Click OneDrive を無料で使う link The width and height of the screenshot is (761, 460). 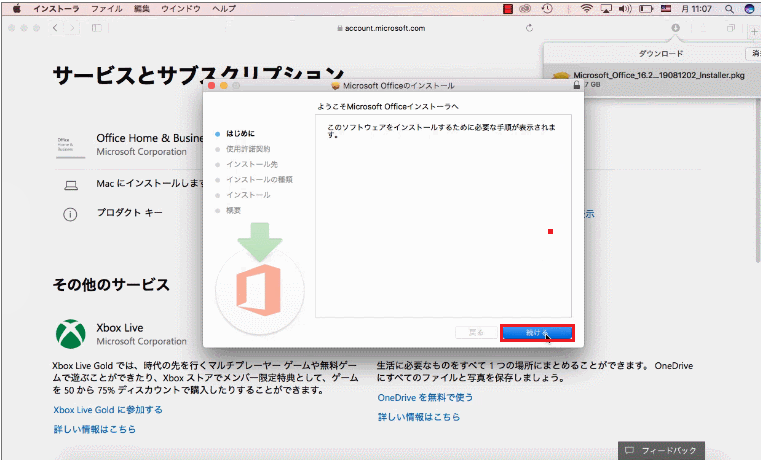coord(425,397)
